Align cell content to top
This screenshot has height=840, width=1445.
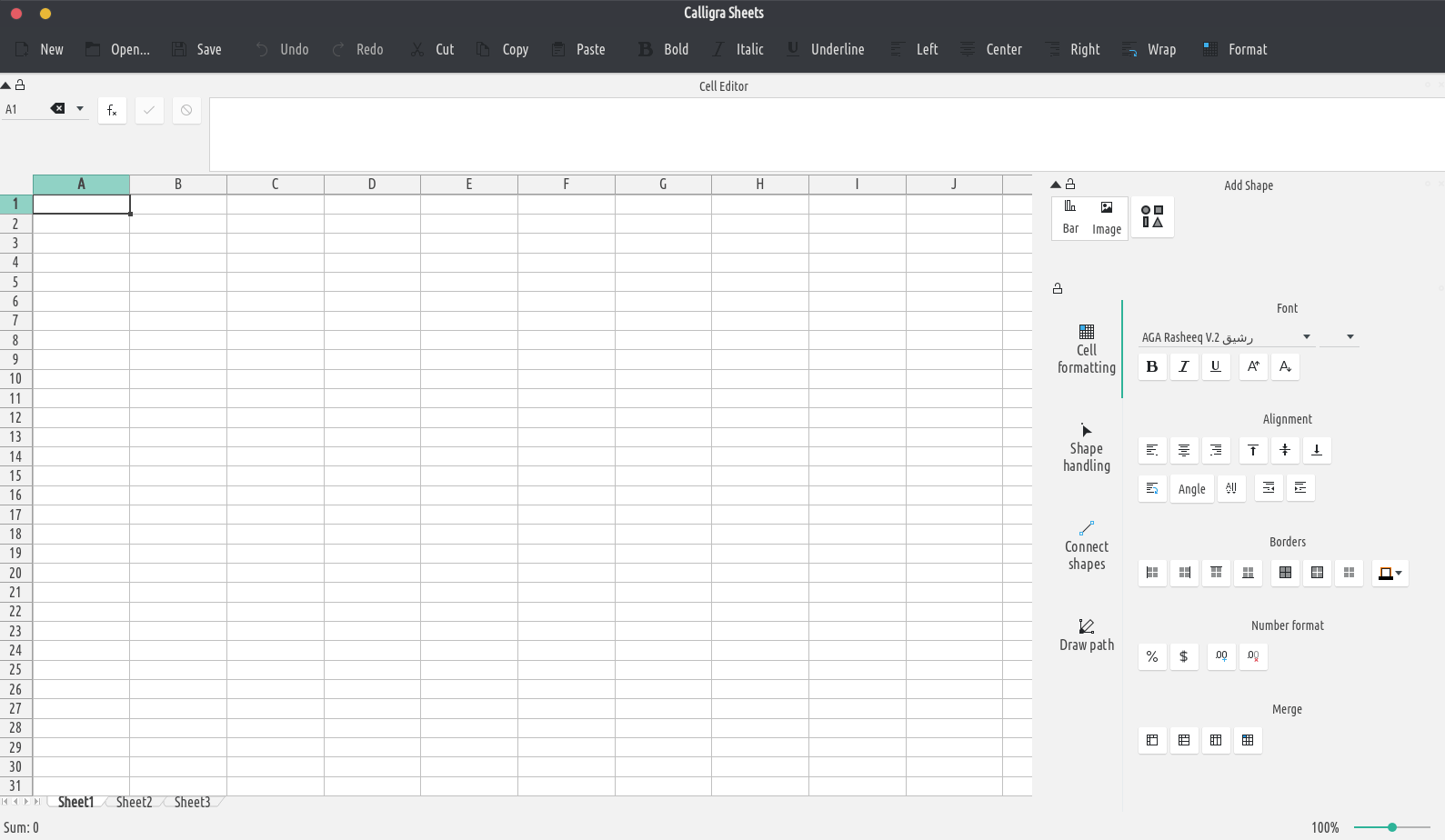1252,450
